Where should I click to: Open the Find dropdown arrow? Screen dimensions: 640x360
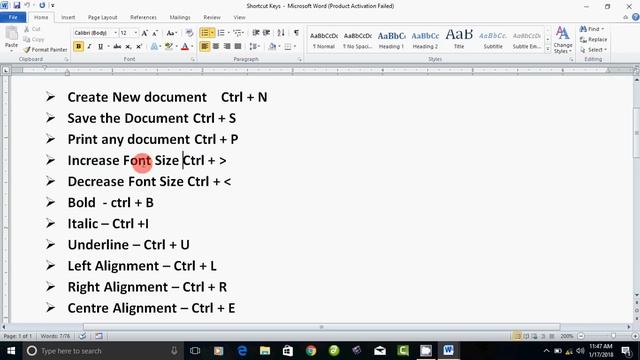pos(603,29)
